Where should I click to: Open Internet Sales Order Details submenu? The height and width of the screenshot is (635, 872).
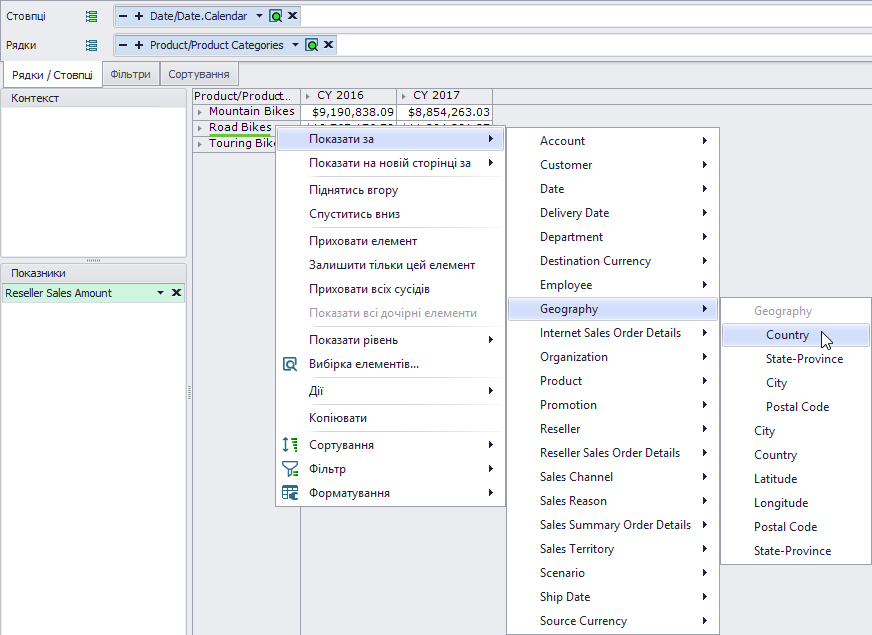(613, 333)
